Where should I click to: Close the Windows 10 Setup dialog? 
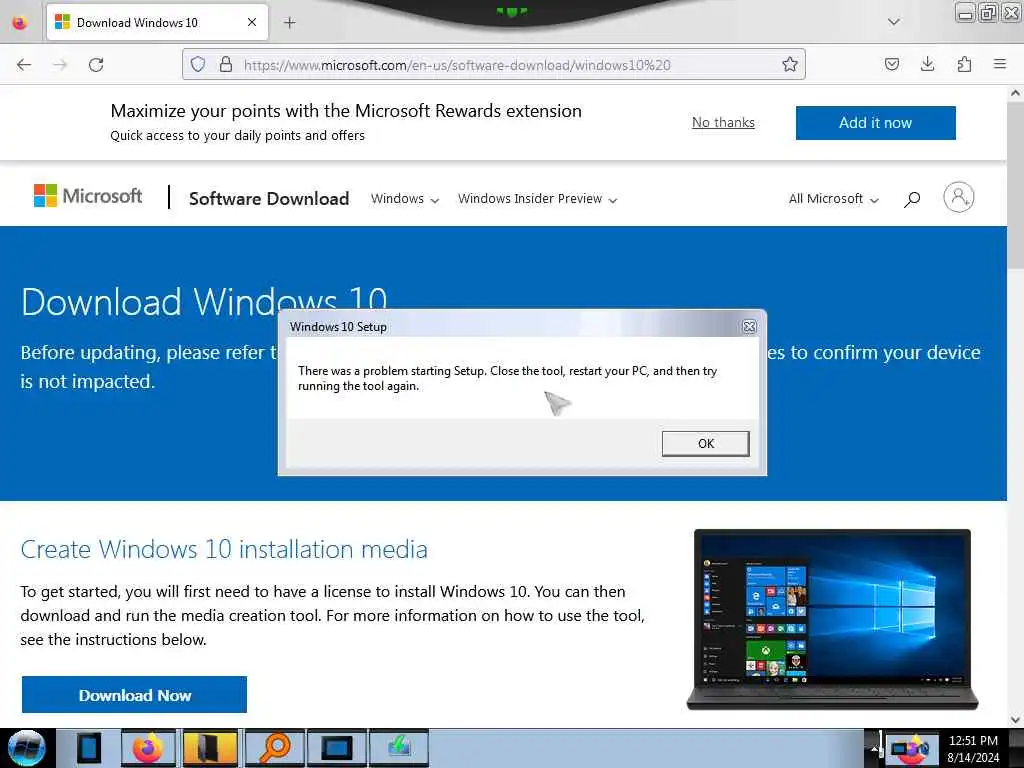[749, 327]
